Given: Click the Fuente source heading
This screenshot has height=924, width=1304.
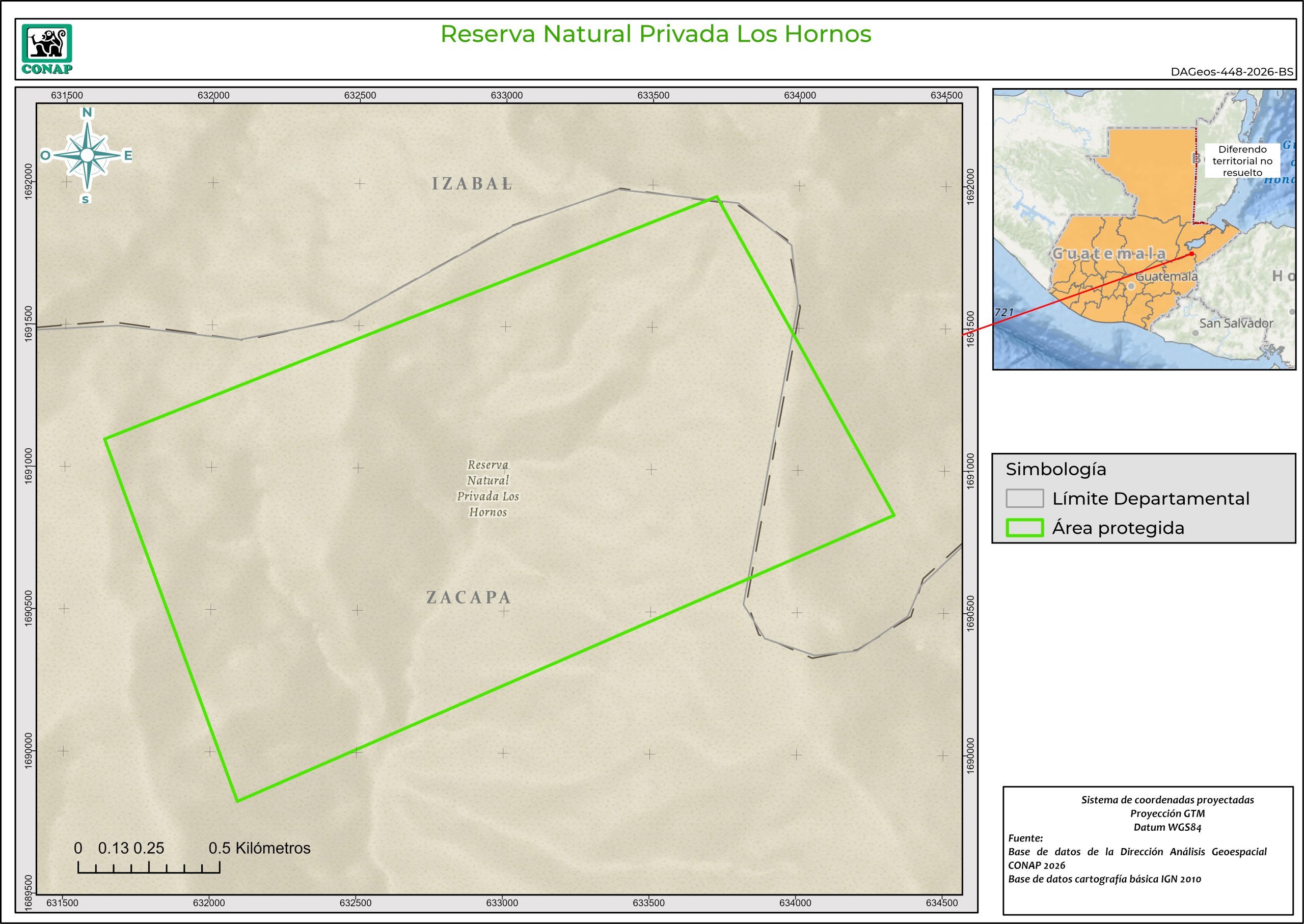Looking at the screenshot, I should coord(1025,838).
